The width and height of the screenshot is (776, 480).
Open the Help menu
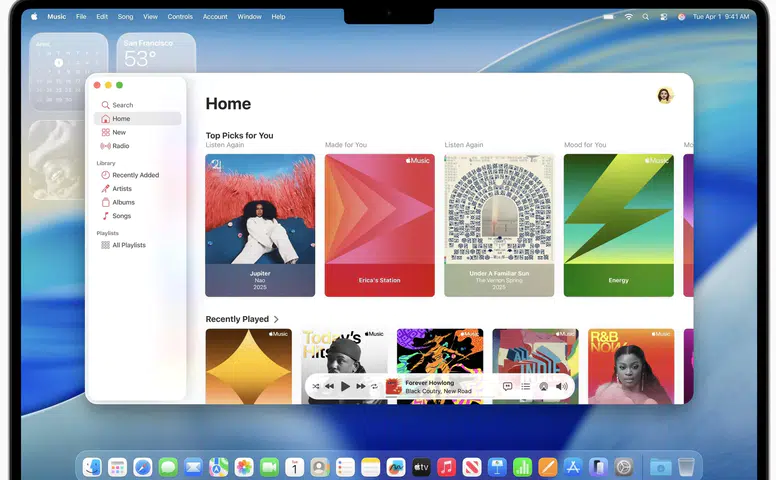point(278,16)
